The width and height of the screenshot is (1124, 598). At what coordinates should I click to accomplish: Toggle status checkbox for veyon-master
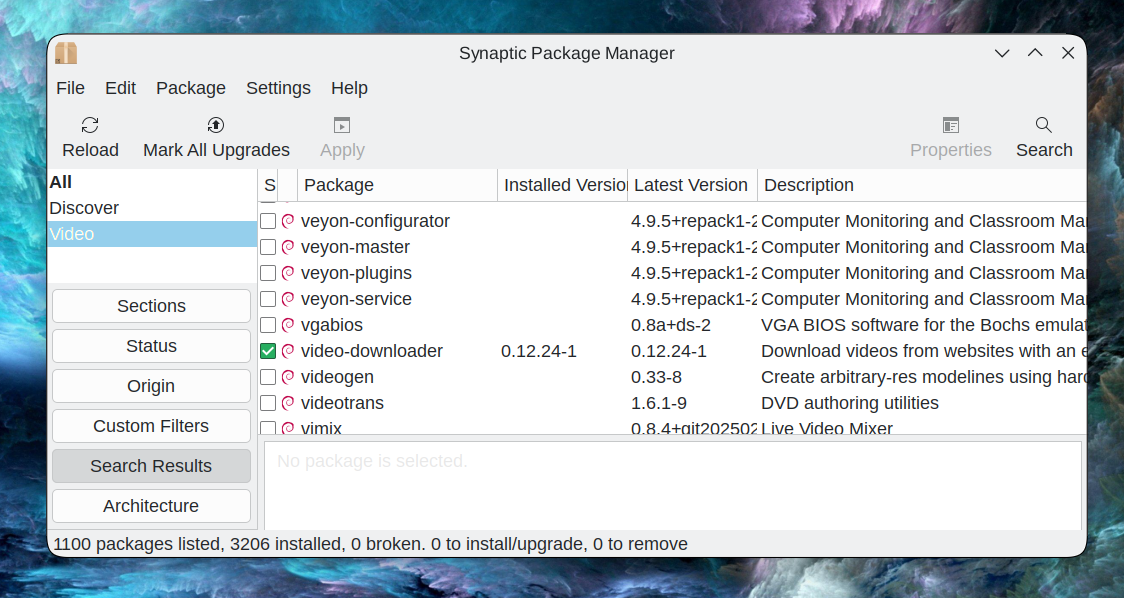coord(268,247)
